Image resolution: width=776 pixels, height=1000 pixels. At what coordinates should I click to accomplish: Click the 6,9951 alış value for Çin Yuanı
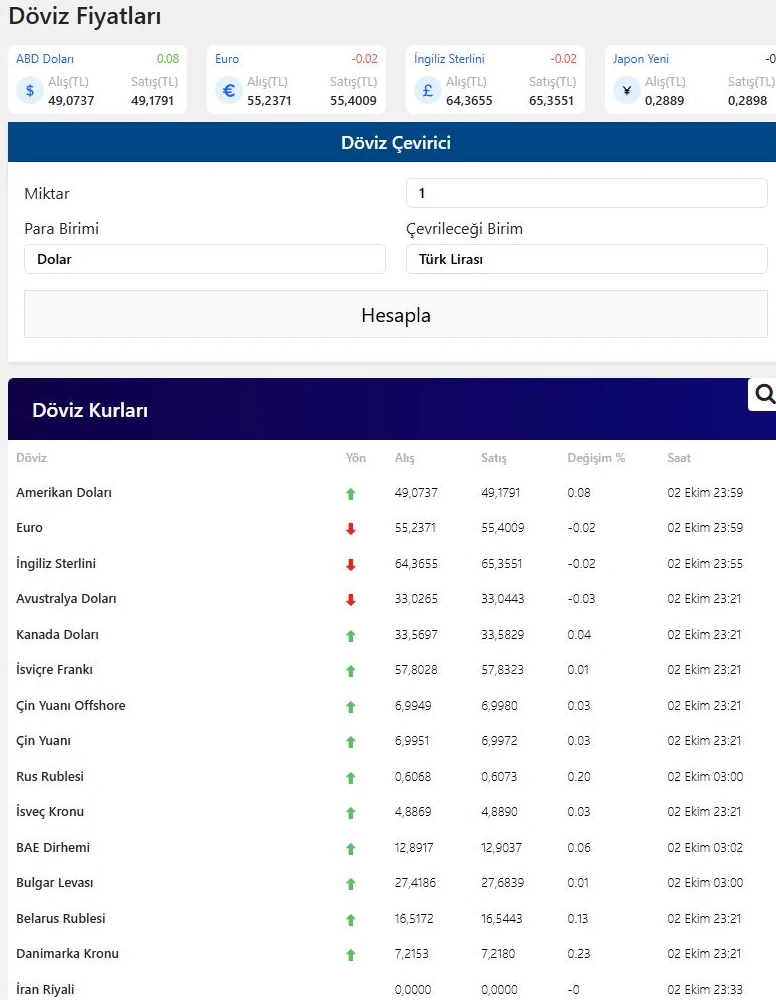click(412, 740)
